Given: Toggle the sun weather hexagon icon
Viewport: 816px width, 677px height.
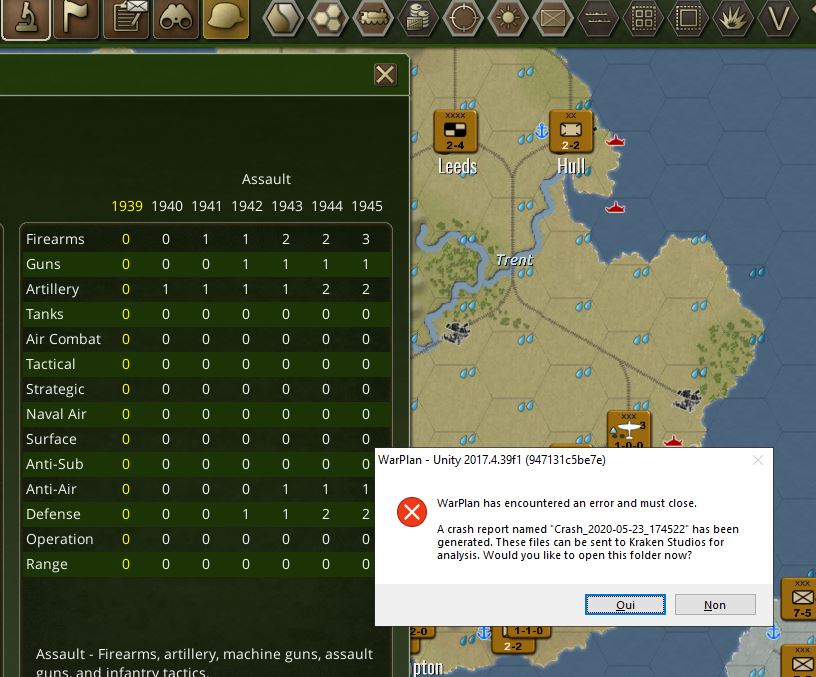Looking at the screenshot, I should [x=508, y=18].
